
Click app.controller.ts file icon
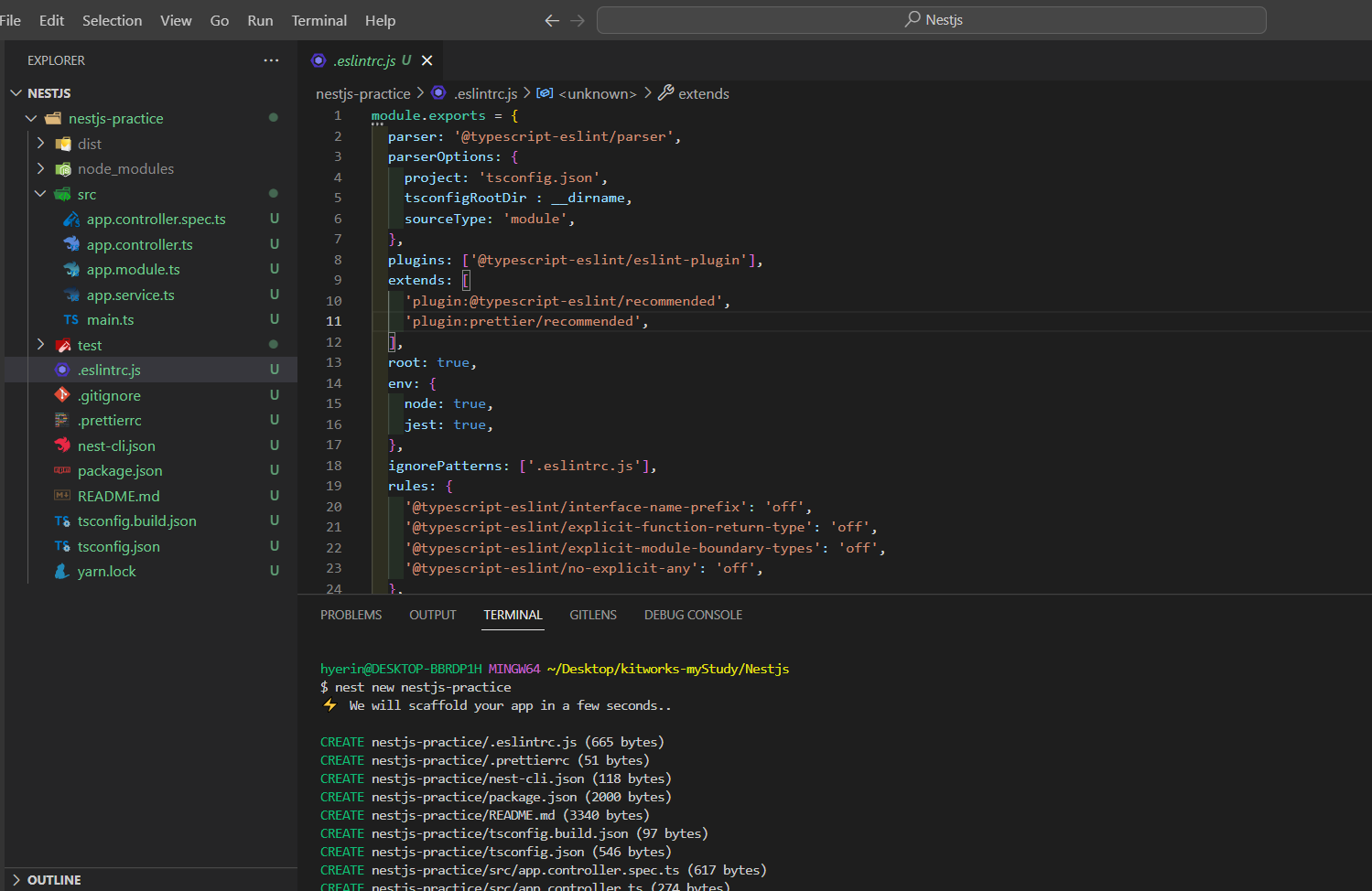tap(71, 244)
